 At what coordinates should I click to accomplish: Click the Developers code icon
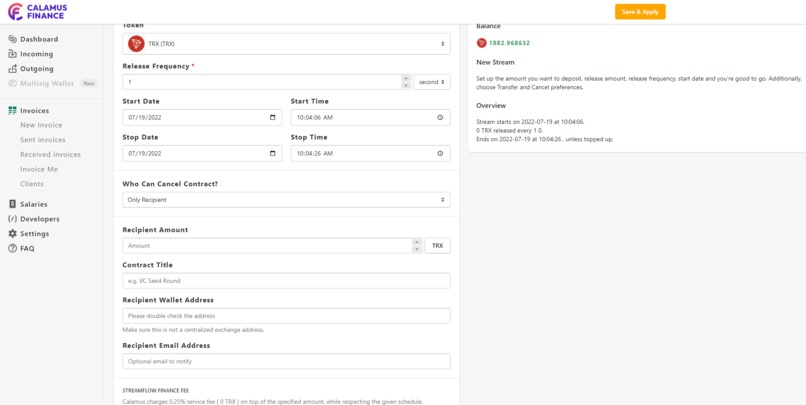pyautogui.click(x=13, y=219)
